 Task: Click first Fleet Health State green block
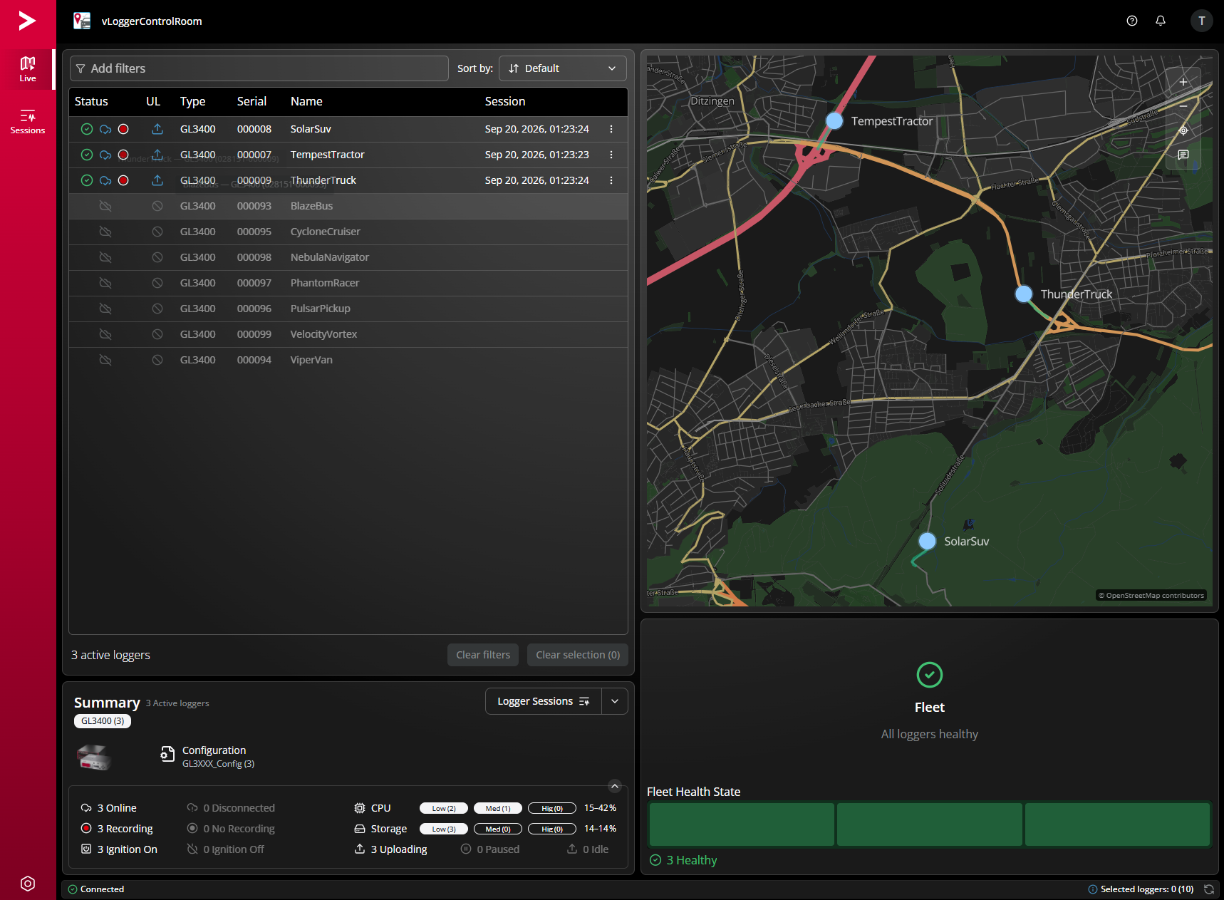coord(741,824)
